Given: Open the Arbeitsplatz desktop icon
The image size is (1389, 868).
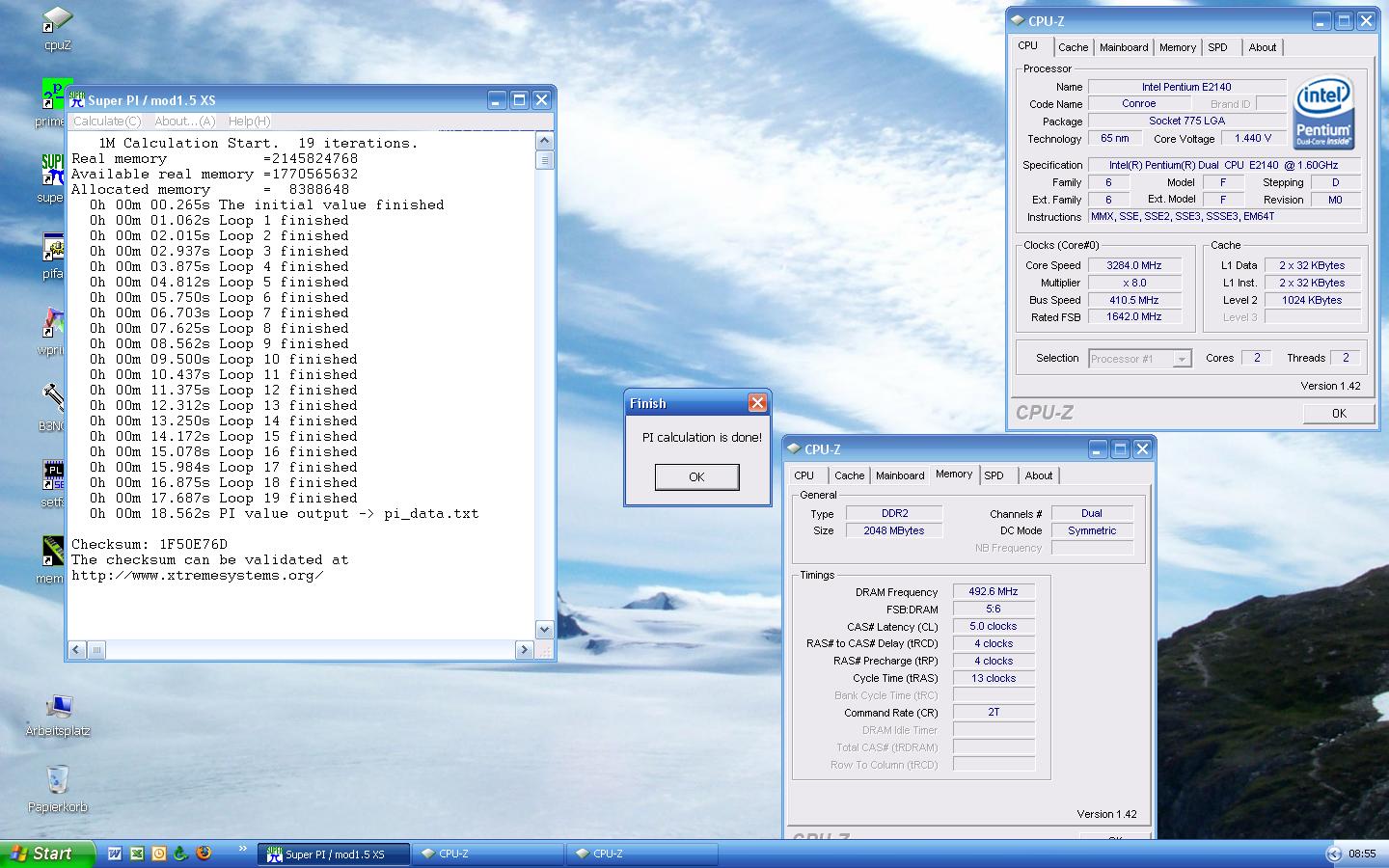Looking at the screenshot, I should tap(58, 706).
